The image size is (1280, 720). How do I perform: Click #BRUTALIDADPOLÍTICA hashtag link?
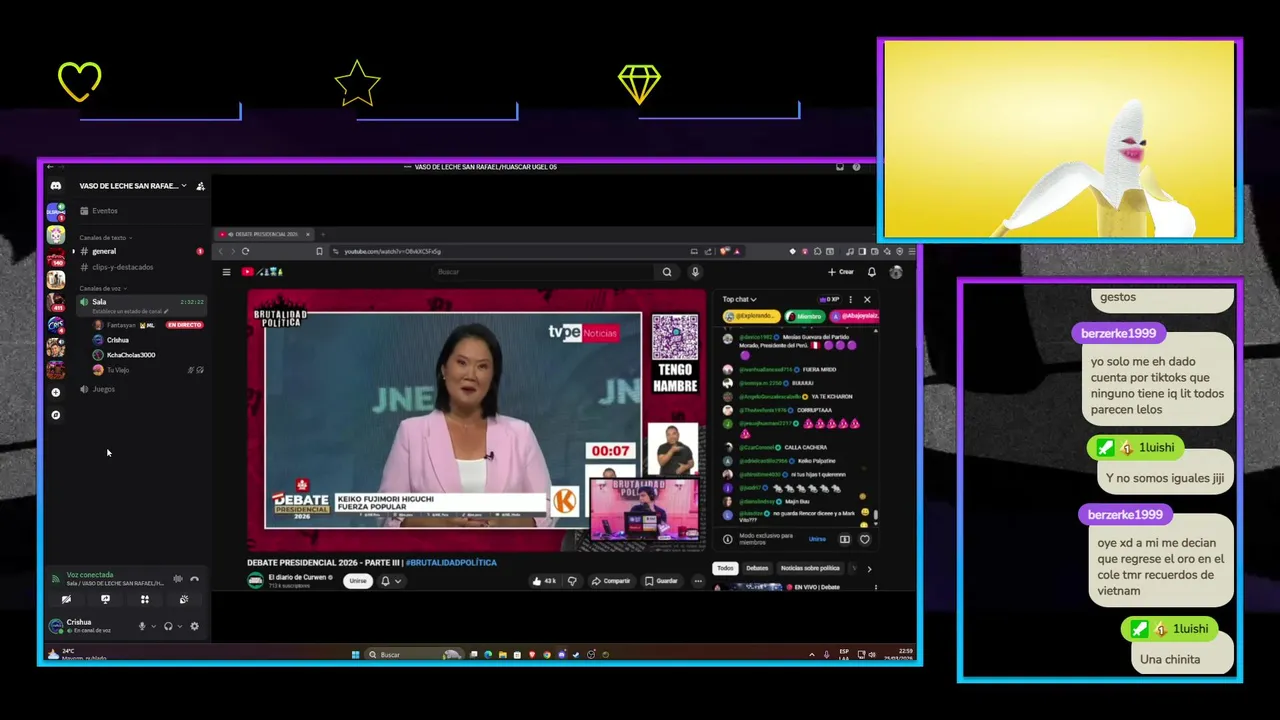coord(450,563)
